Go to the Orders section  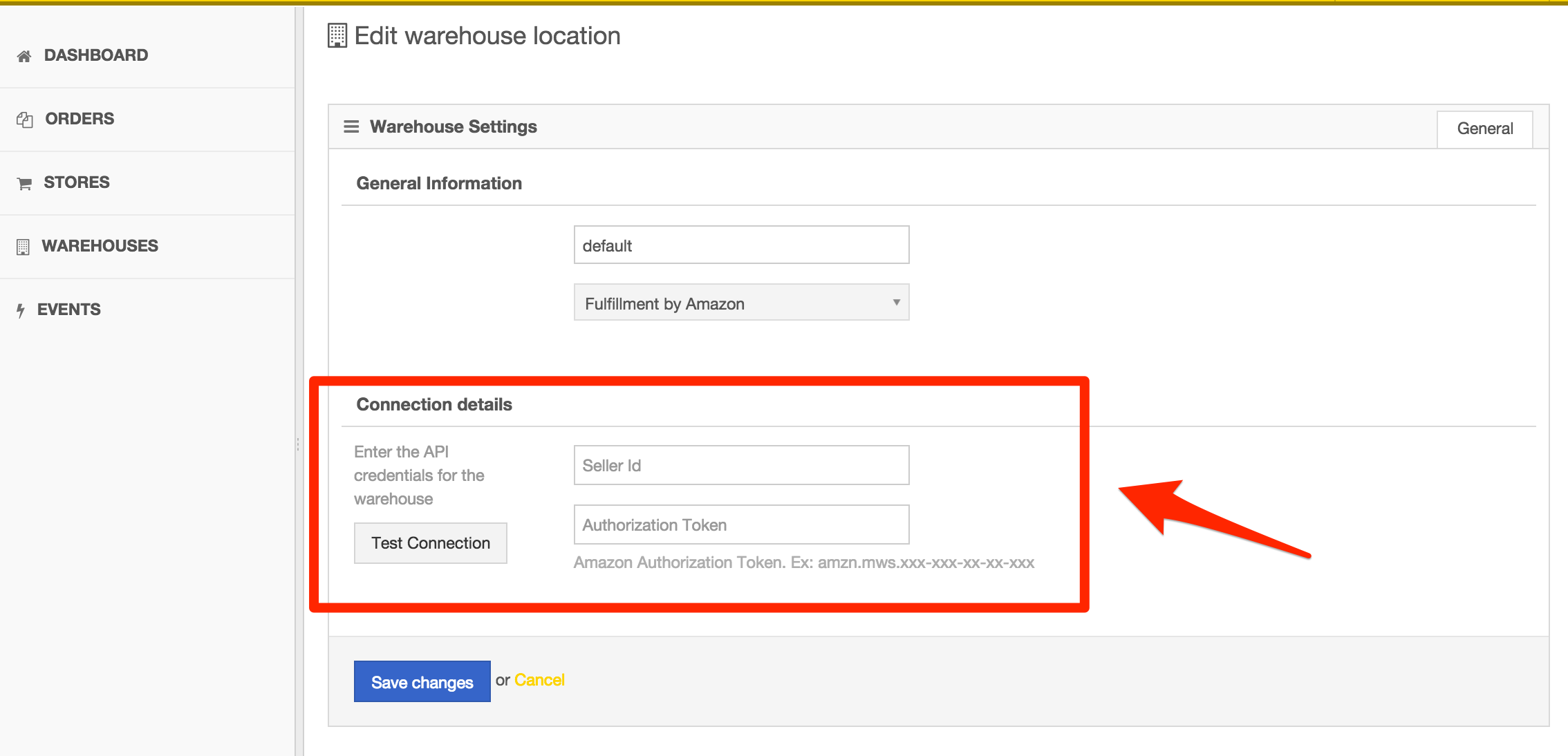[x=147, y=119]
